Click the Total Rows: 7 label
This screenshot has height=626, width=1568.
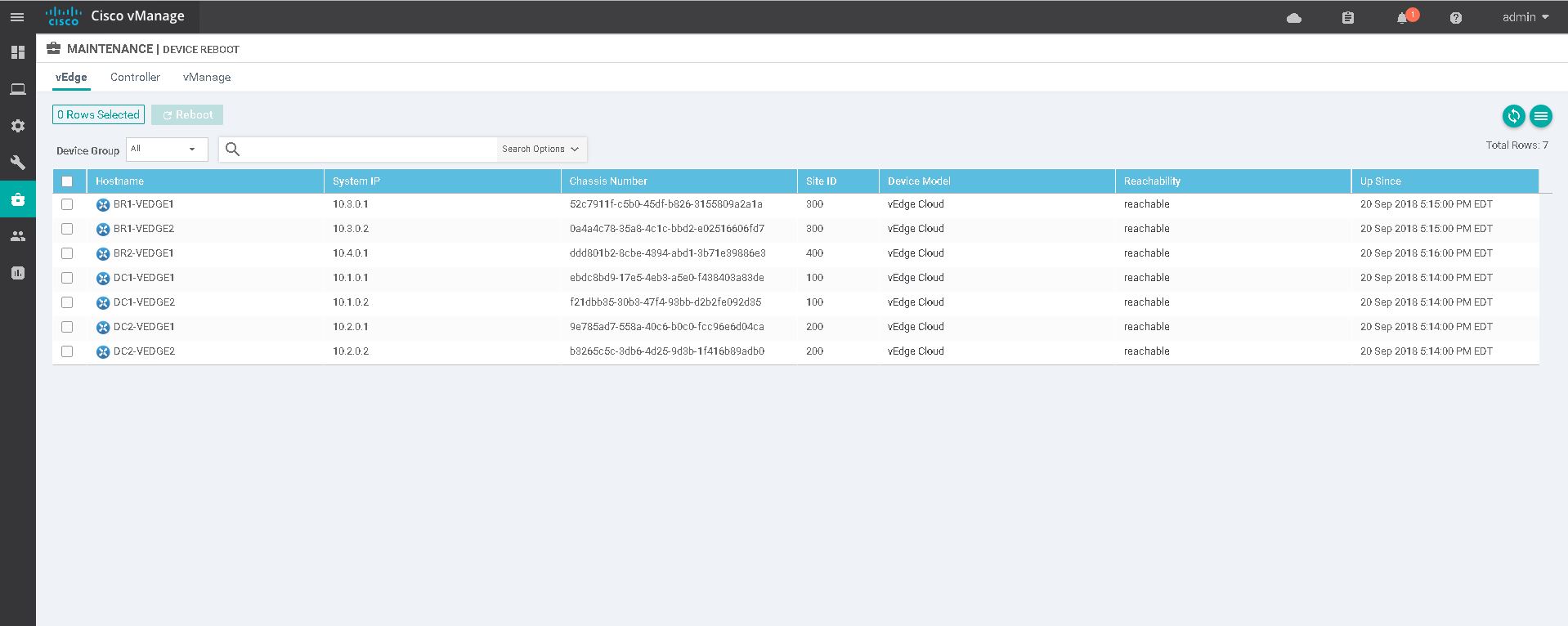[x=1516, y=145]
